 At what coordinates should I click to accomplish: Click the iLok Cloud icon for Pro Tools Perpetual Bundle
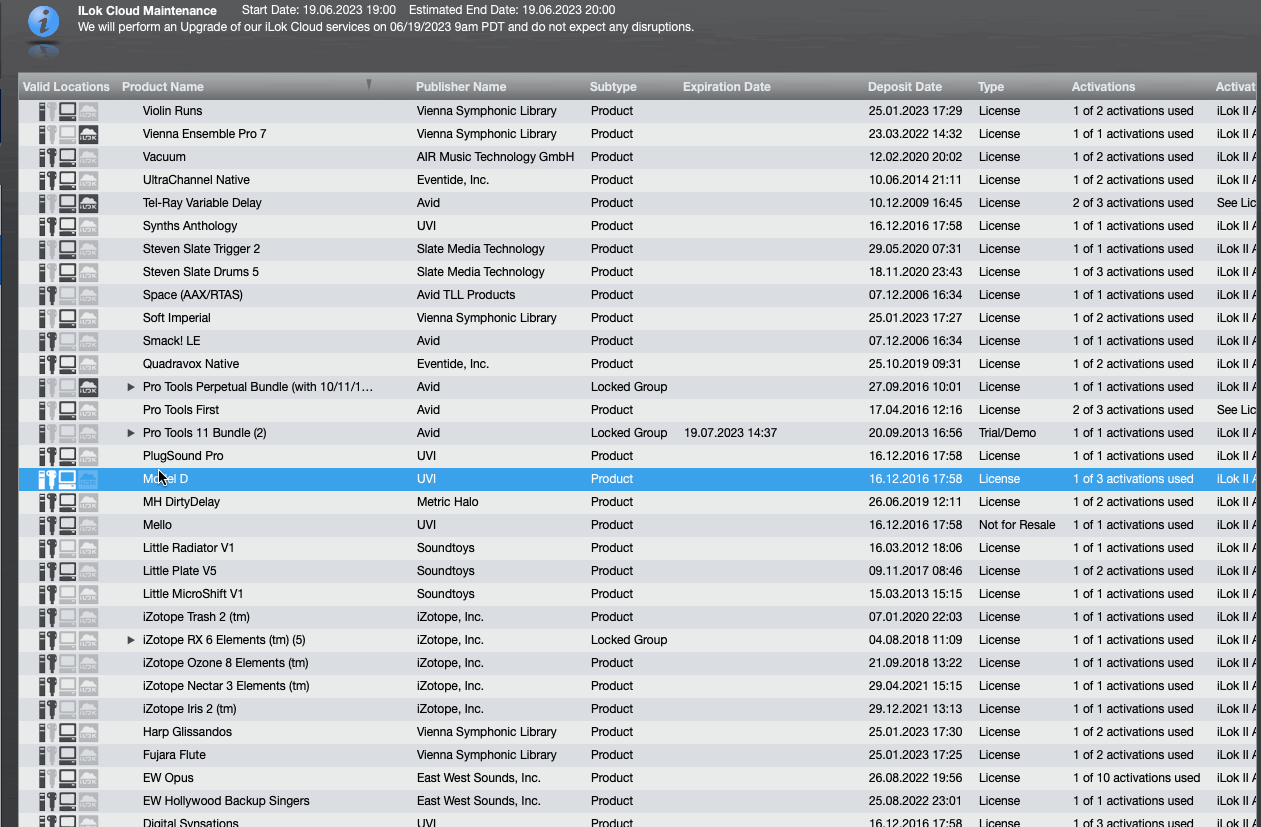(x=89, y=387)
